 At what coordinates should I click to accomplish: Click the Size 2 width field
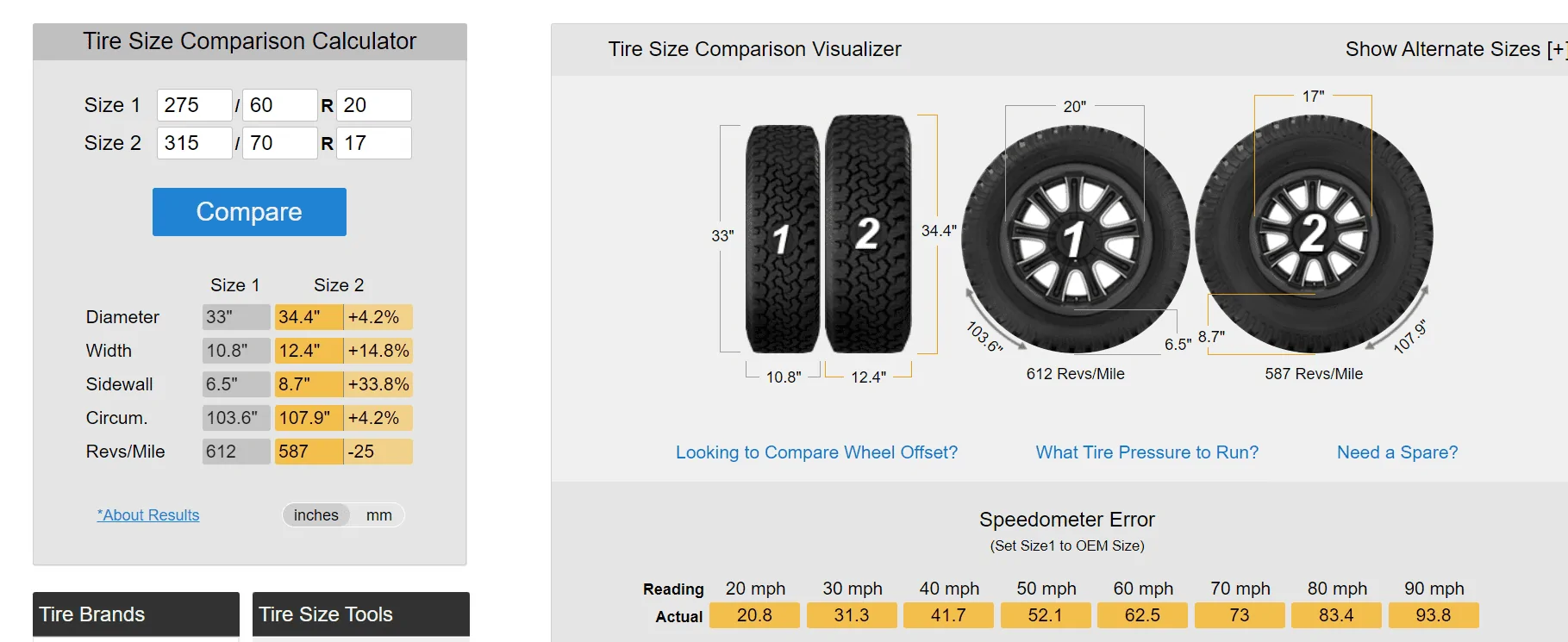click(x=194, y=143)
